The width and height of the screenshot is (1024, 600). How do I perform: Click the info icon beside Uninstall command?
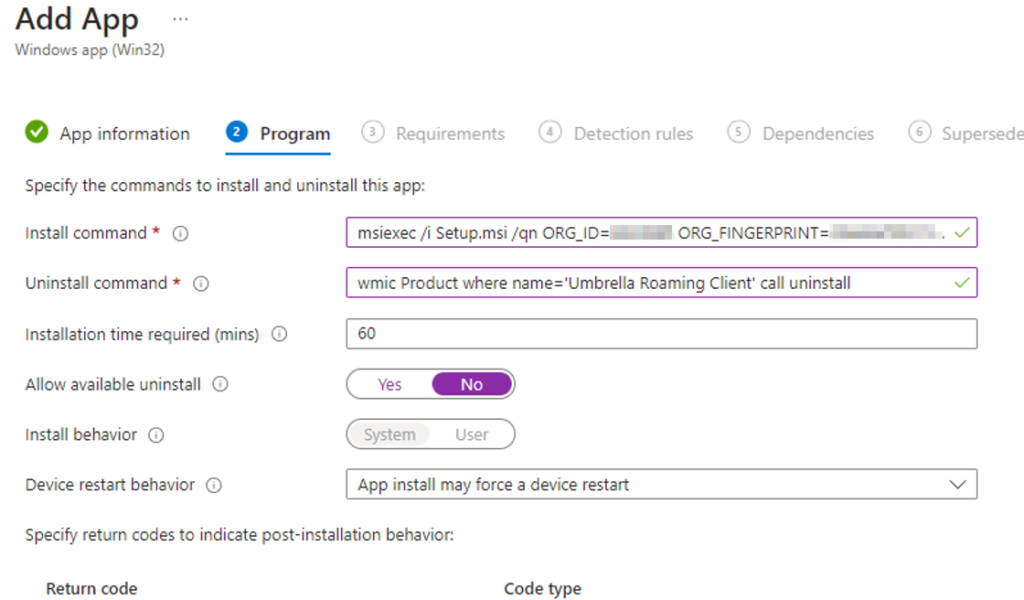coord(200,284)
